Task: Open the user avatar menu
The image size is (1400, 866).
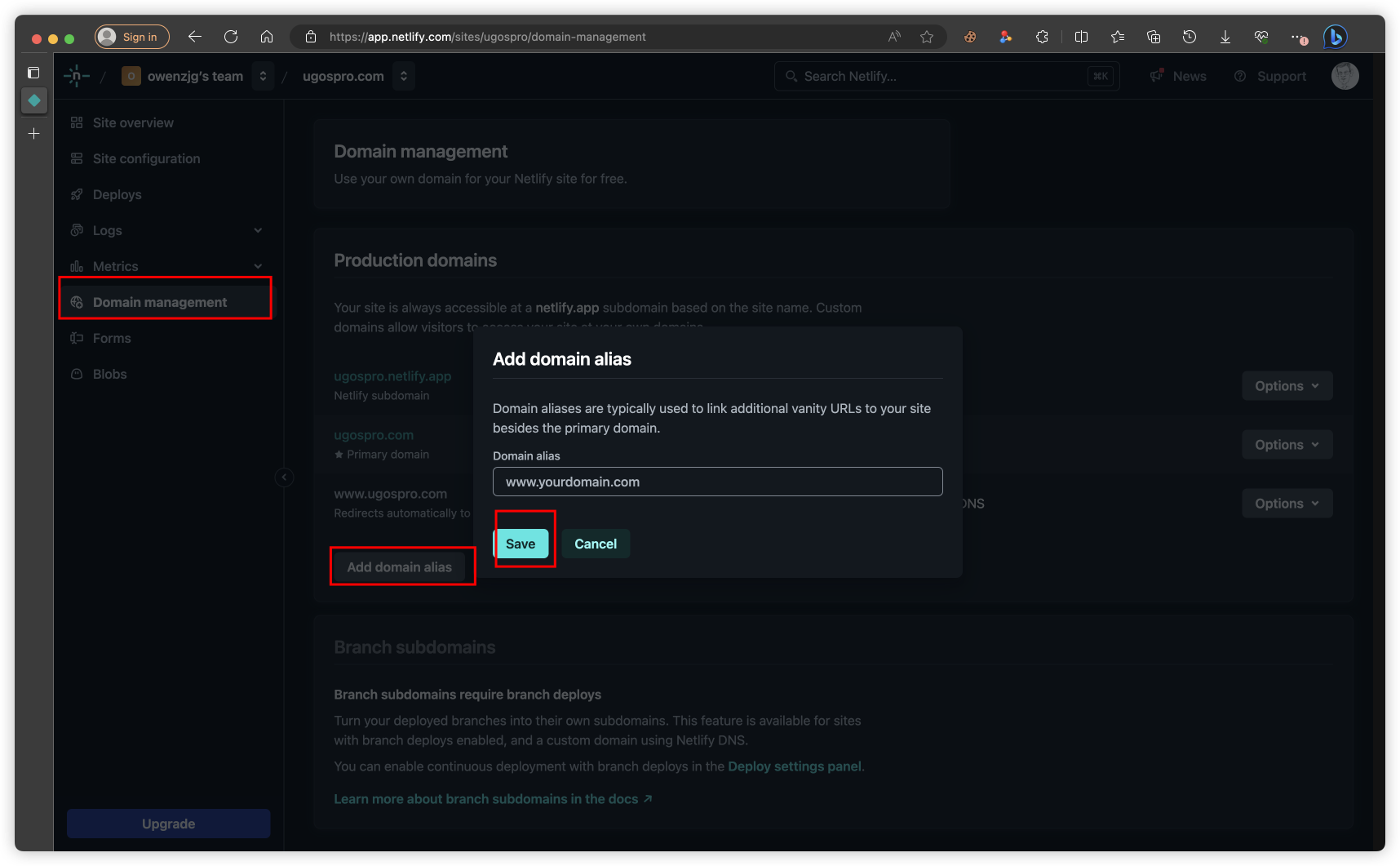Action: [x=1345, y=76]
